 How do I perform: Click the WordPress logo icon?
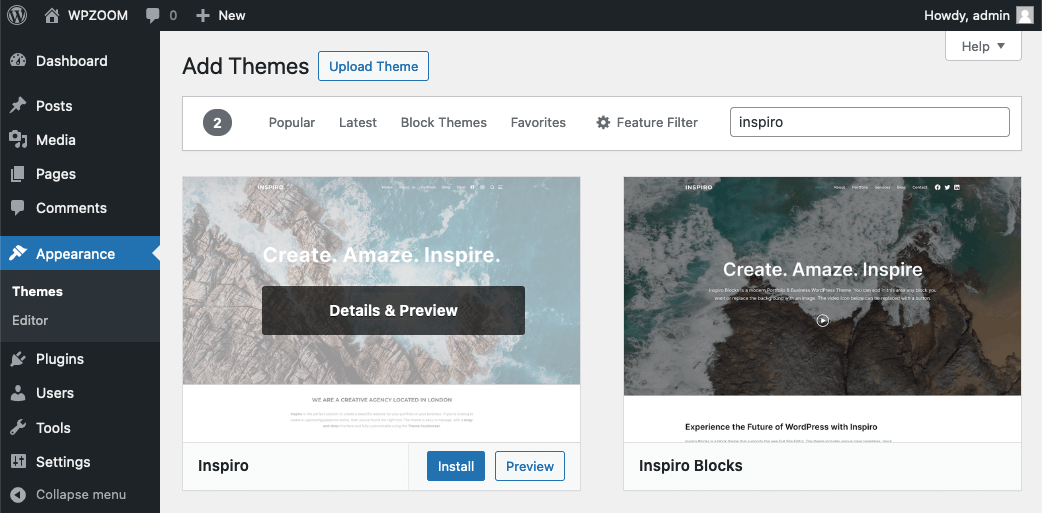[x=17, y=15]
